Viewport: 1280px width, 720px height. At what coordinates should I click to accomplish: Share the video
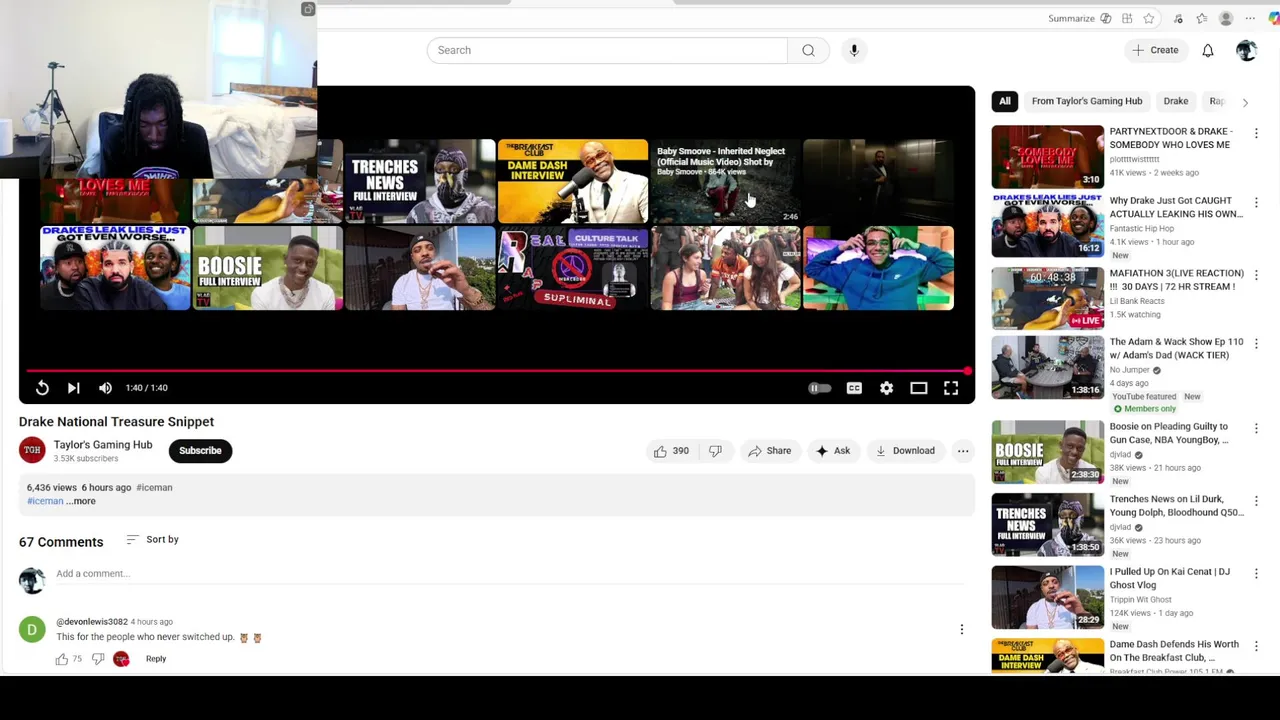click(x=770, y=451)
